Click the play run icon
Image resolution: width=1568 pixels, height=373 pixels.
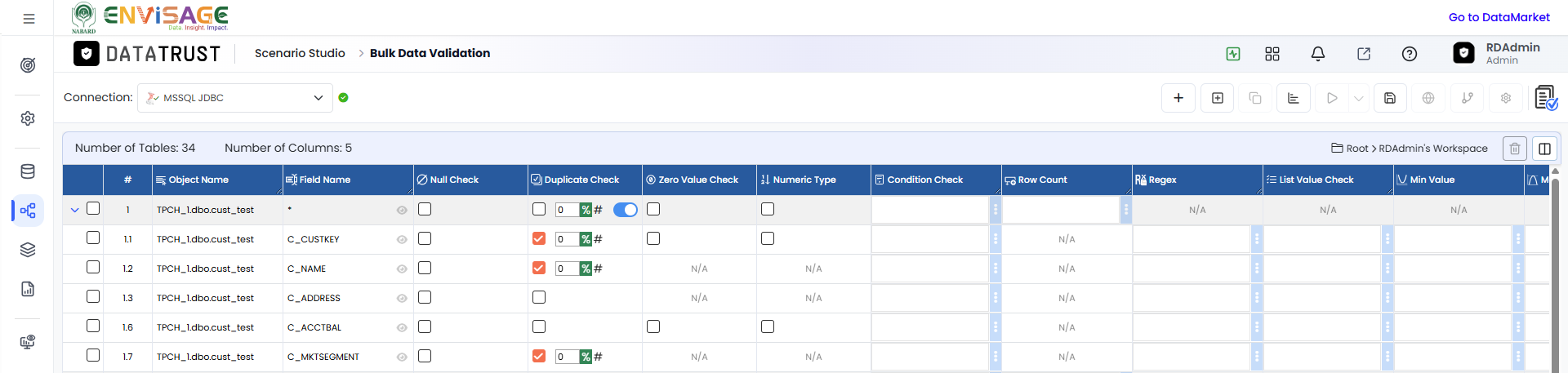click(x=1332, y=98)
